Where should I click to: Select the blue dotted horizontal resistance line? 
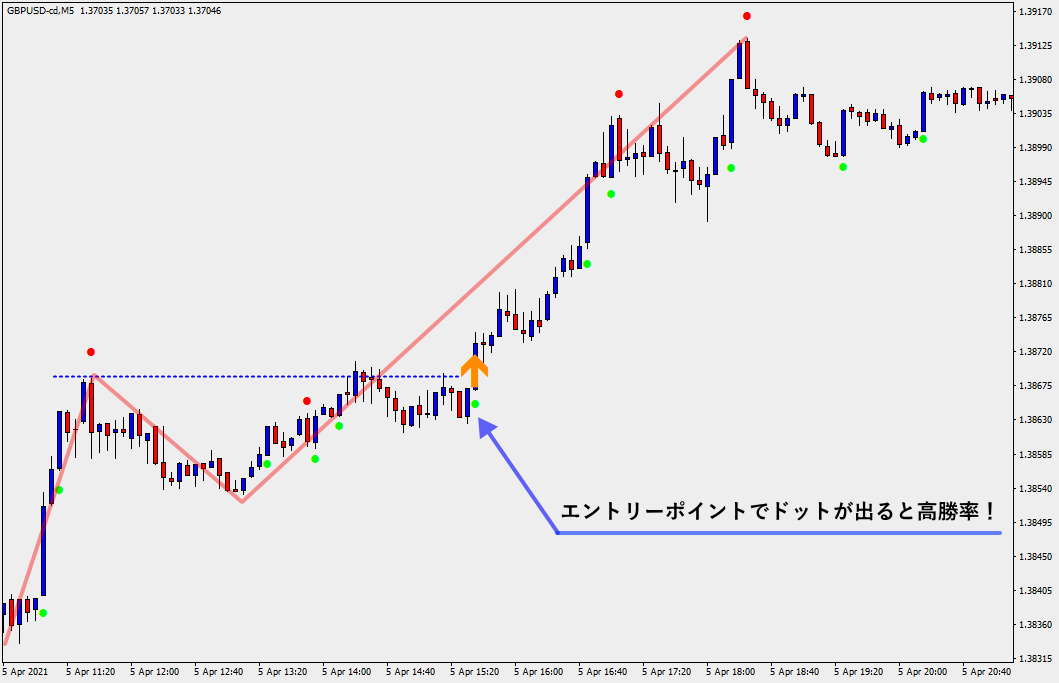point(250,377)
